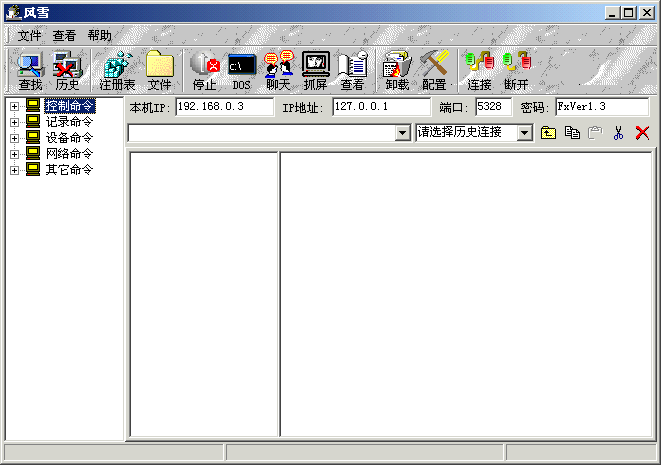Image resolution: width=661 pixels, height=465 pixels.
Task: Click the 连接 (Connect) toolbar icon
Action: click(479, 70)
